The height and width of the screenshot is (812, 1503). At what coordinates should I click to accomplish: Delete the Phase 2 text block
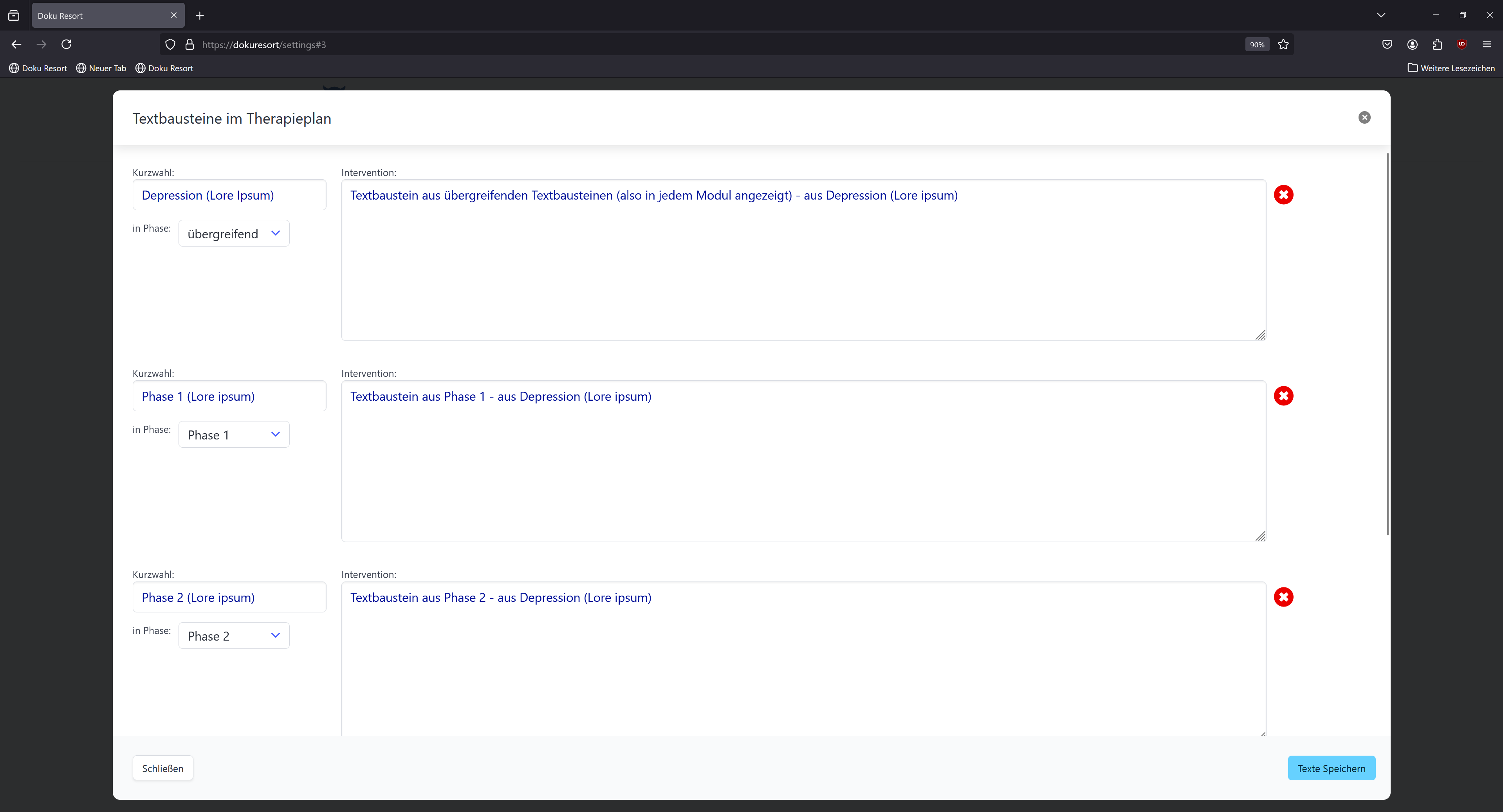click(1283, 597)
